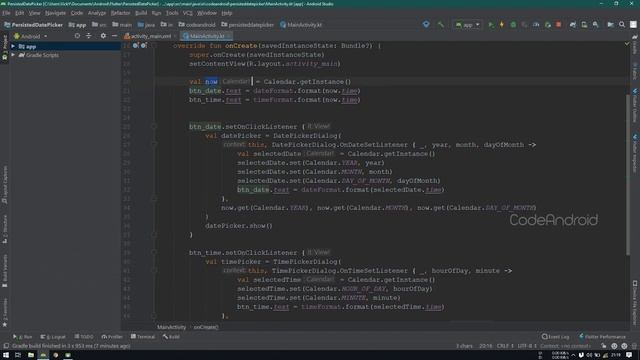Open the Android project view dropdown

point(31,36)
